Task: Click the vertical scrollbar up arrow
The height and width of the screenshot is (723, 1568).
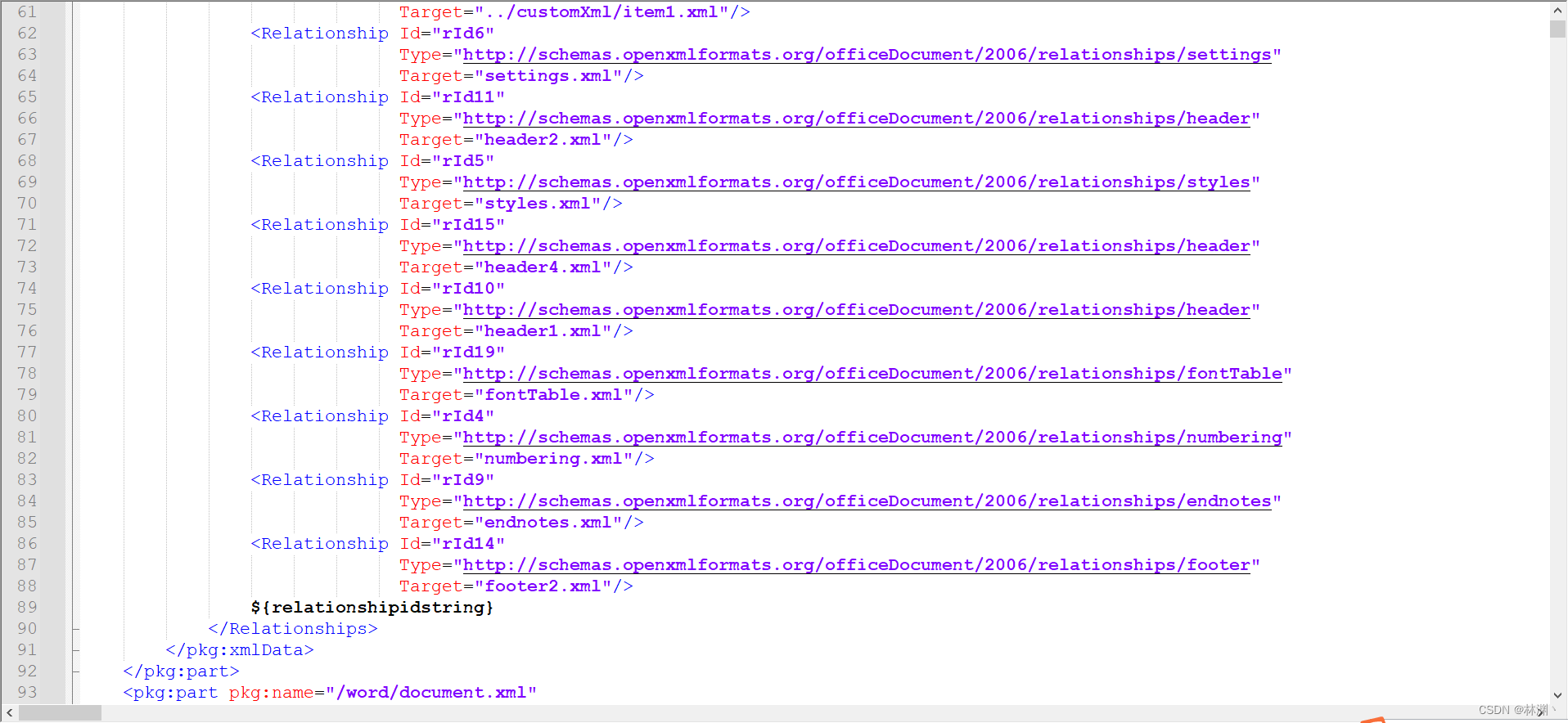Action: pyautogui.click(x=1557, y=11)
